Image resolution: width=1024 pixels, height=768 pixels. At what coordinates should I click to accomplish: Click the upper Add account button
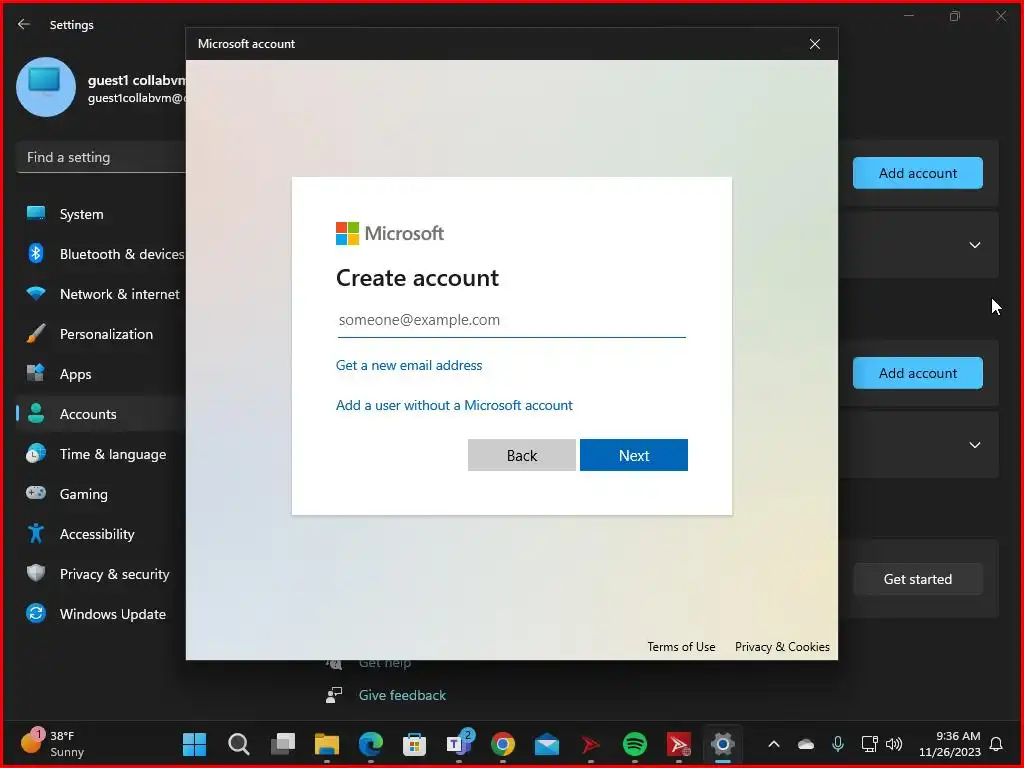918,173
